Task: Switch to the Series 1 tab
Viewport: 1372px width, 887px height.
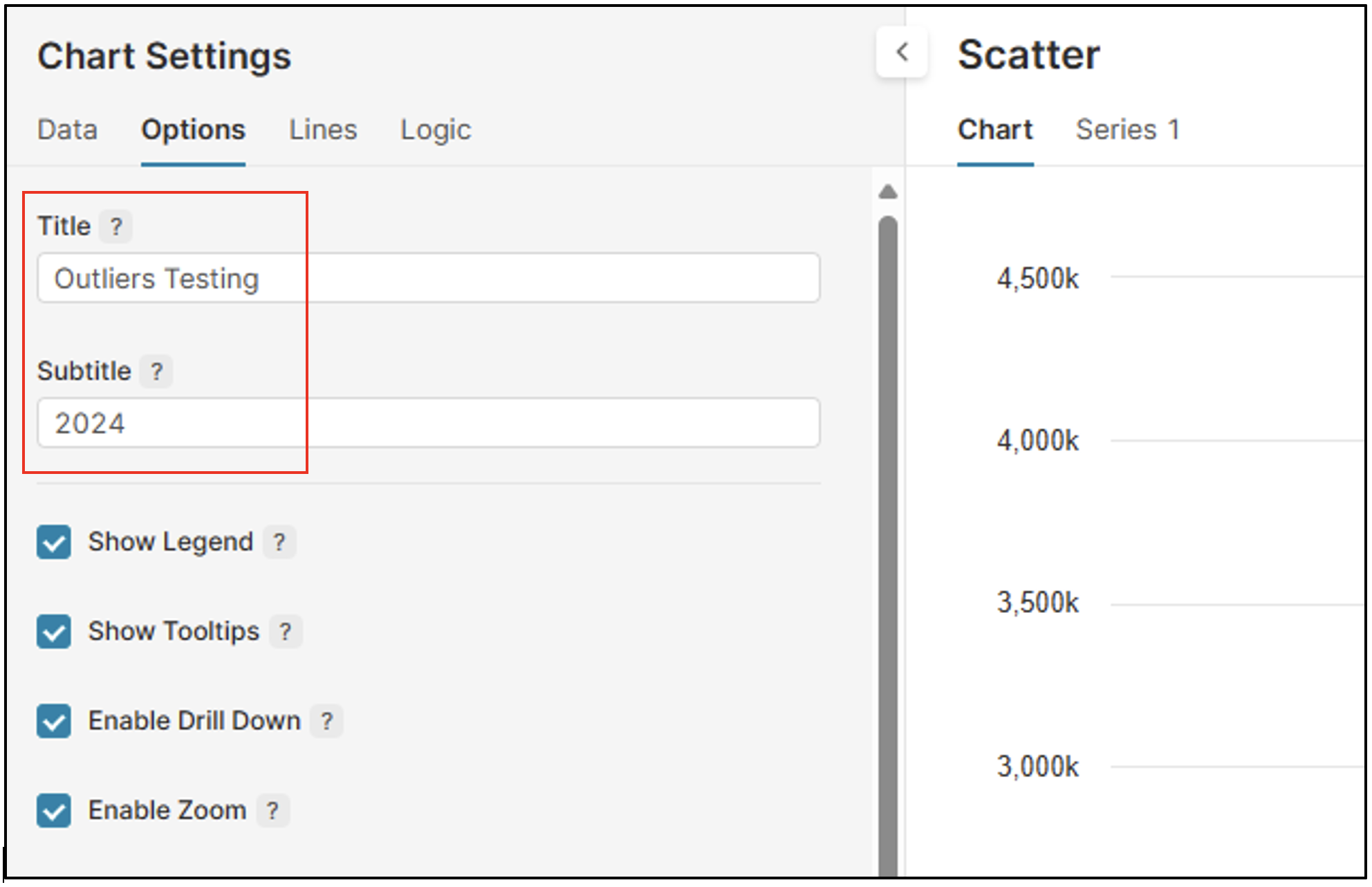Action: point(1127,130)
